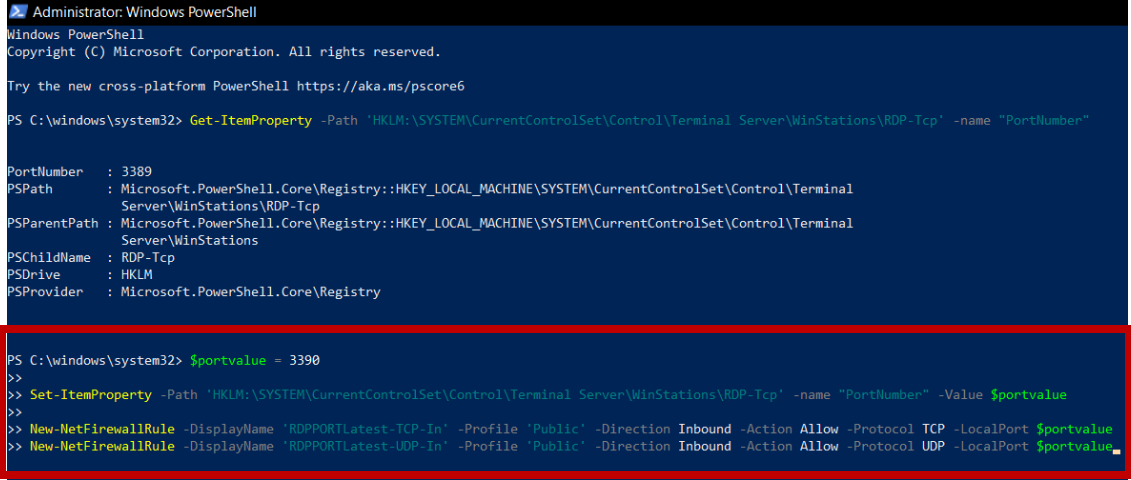Viewport: 1131px width, 480px height.
Task: Click the UDP protocol value
Action: pyautogui.click(x=933, y=446)
